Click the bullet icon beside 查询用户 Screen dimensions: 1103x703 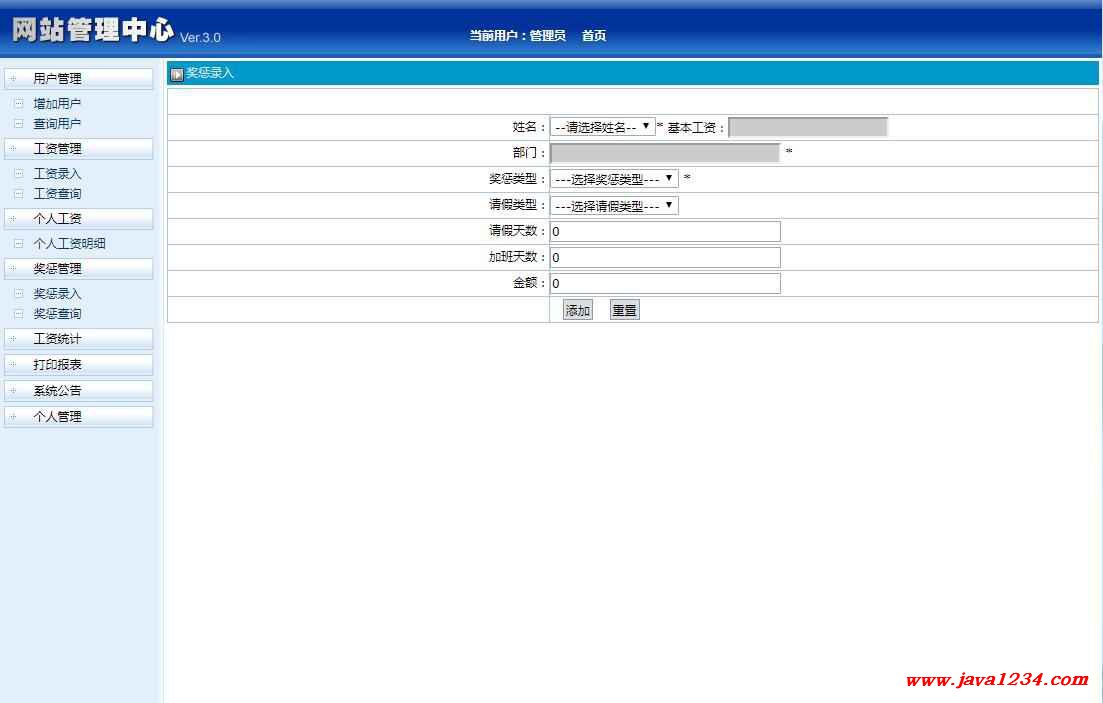19,124
